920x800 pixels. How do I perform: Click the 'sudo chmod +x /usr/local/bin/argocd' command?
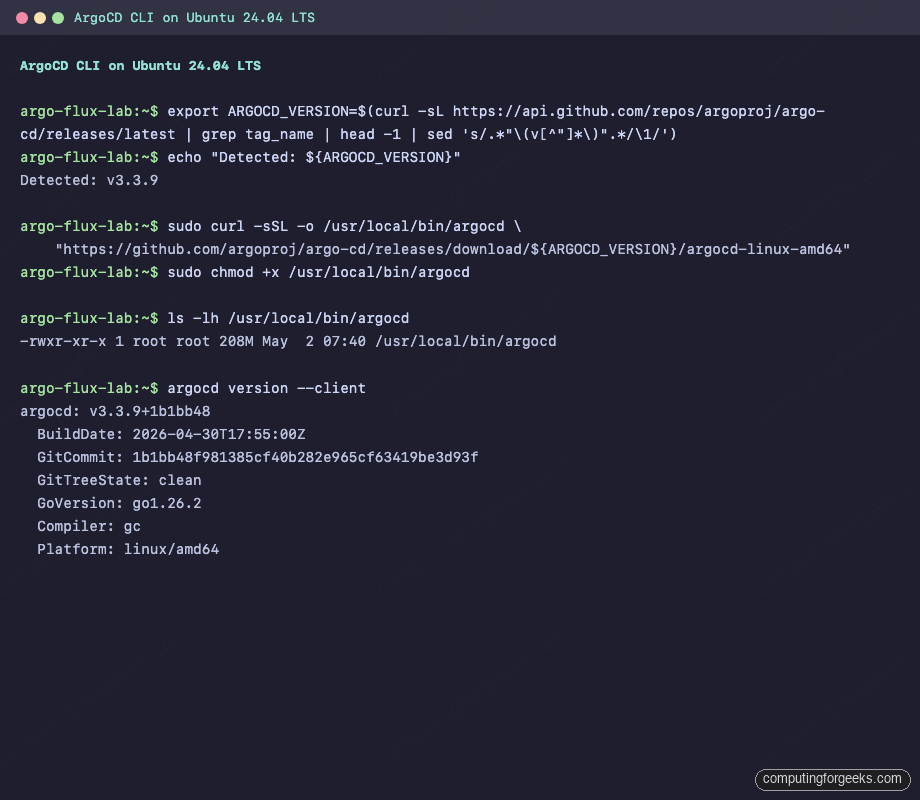(x=319, y=272)
